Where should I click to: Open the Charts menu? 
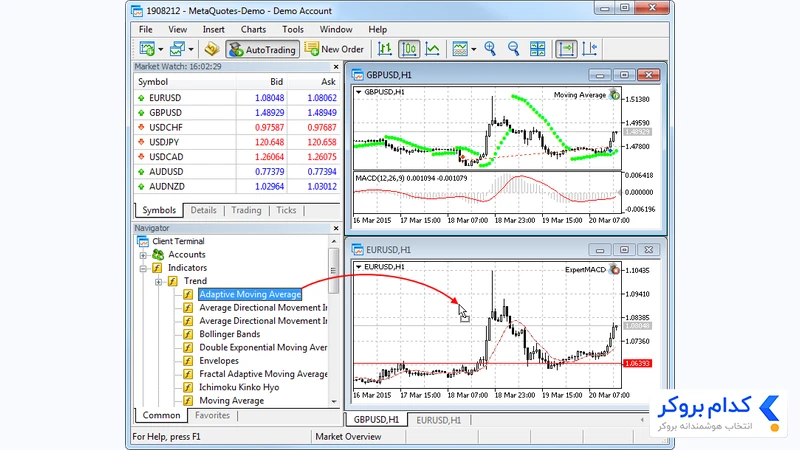[253, 30]
